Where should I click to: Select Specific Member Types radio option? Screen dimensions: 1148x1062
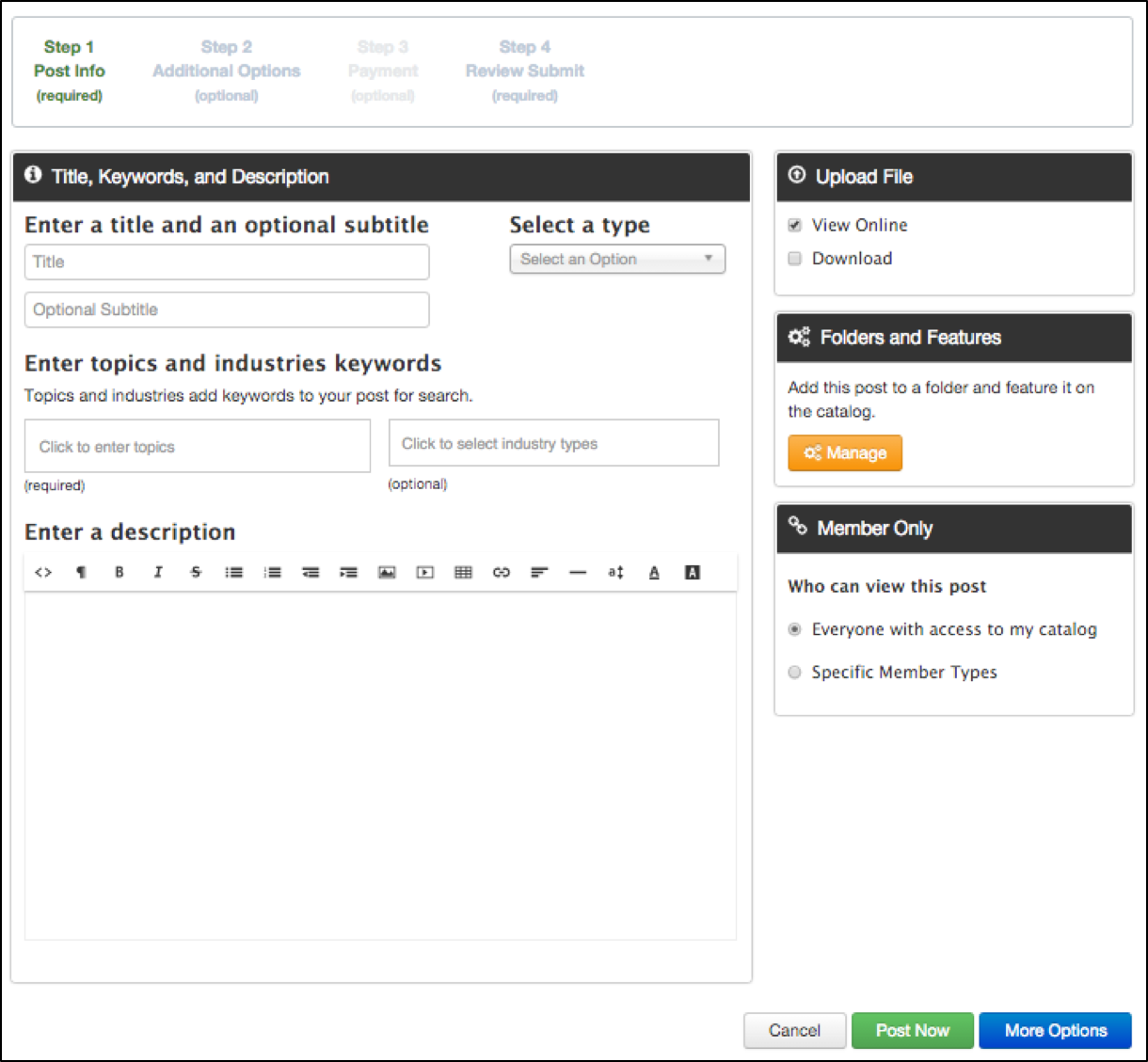pos(795,672)
